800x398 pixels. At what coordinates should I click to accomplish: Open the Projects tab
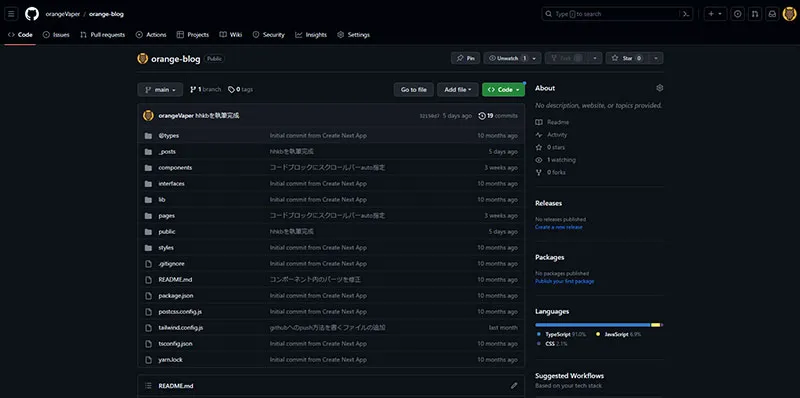(193, 35)
